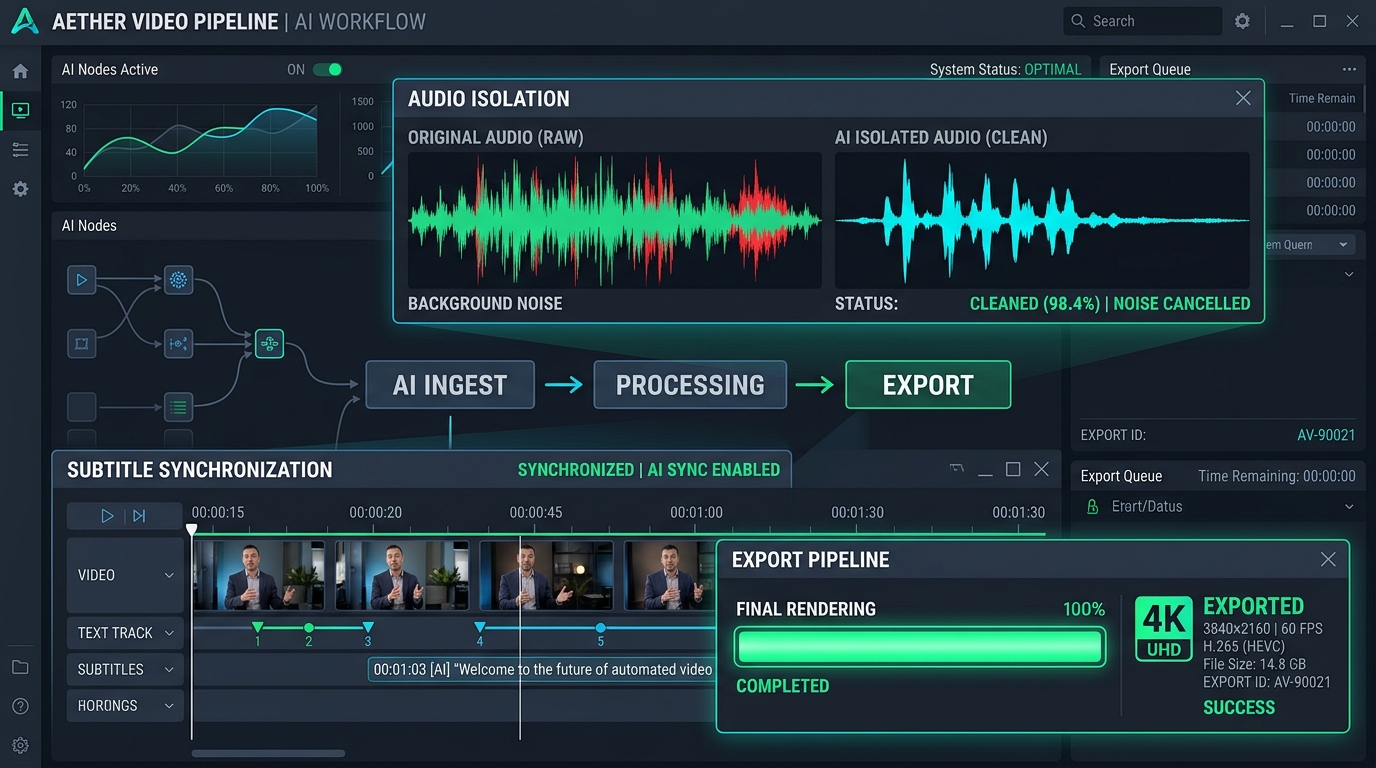Open the help question-mark icon
This screenshot has width=1376, height=768.
pyautogui.click(x=20, y=706)
